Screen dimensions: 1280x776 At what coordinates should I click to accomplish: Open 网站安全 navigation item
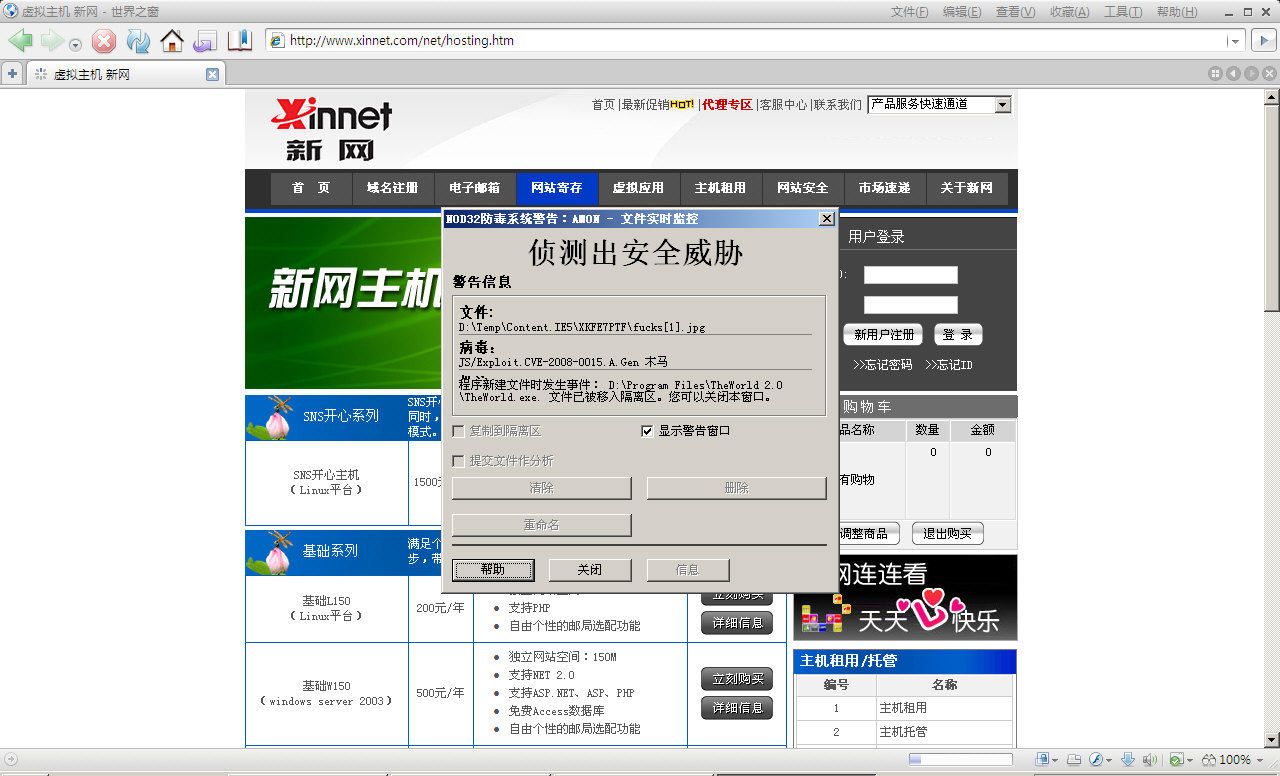point(802,188)
